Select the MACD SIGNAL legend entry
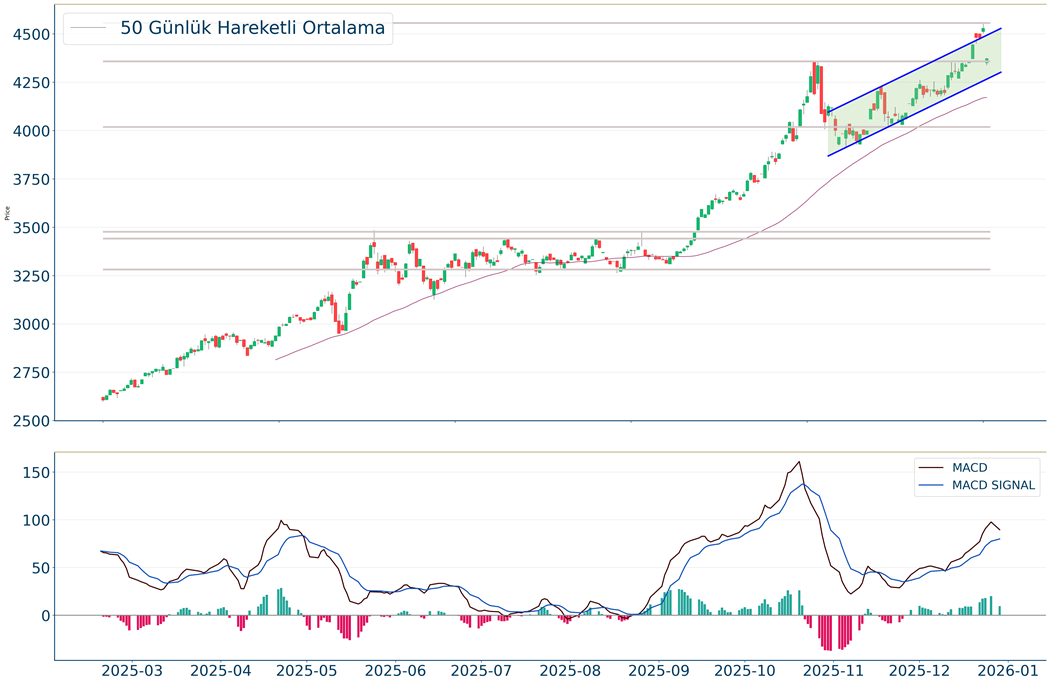Image resolution: width=1050 pixels, height=683 pixels. click(994, 486)
